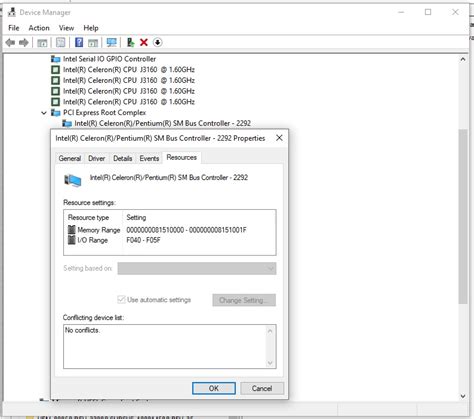Close the SM Bus Controller Properties dialog

pyautogui.click(x=279, y=138)
